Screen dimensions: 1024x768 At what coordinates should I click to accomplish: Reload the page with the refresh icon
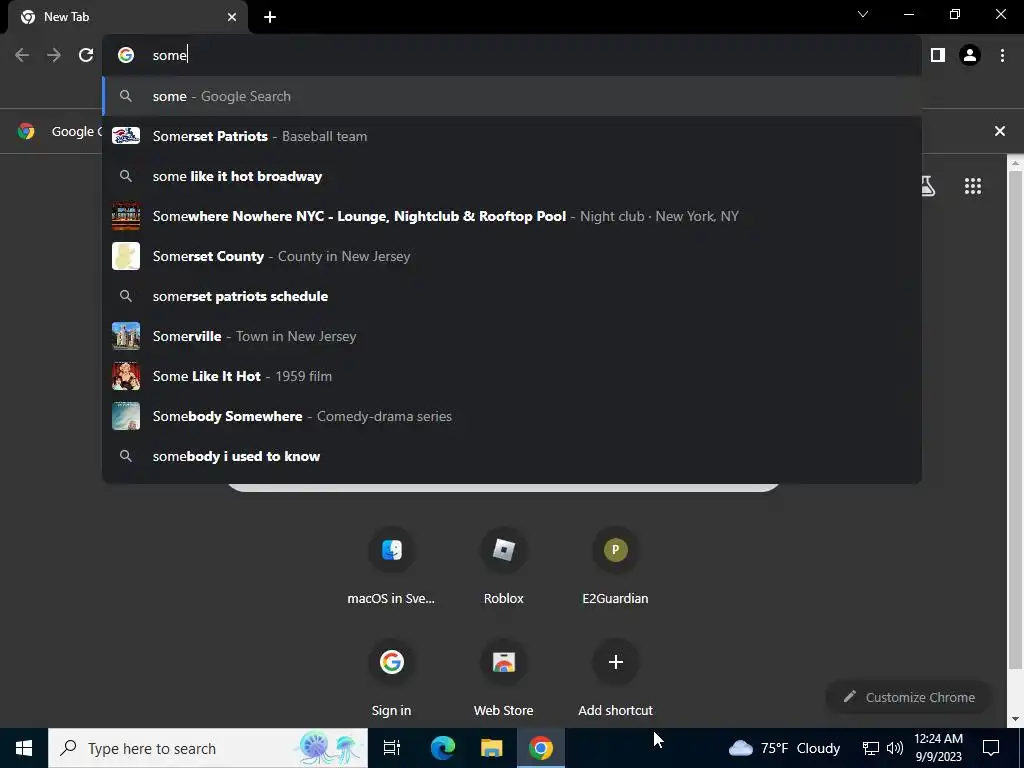(86, 56)
